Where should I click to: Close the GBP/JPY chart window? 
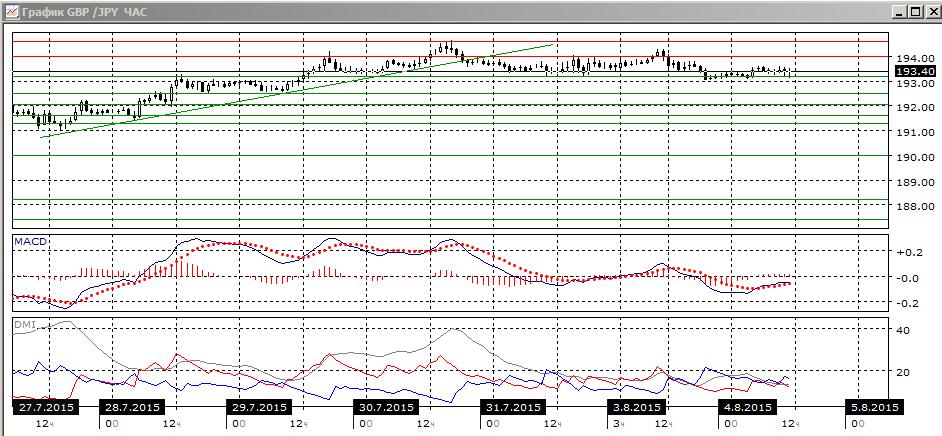pos(929,11)
